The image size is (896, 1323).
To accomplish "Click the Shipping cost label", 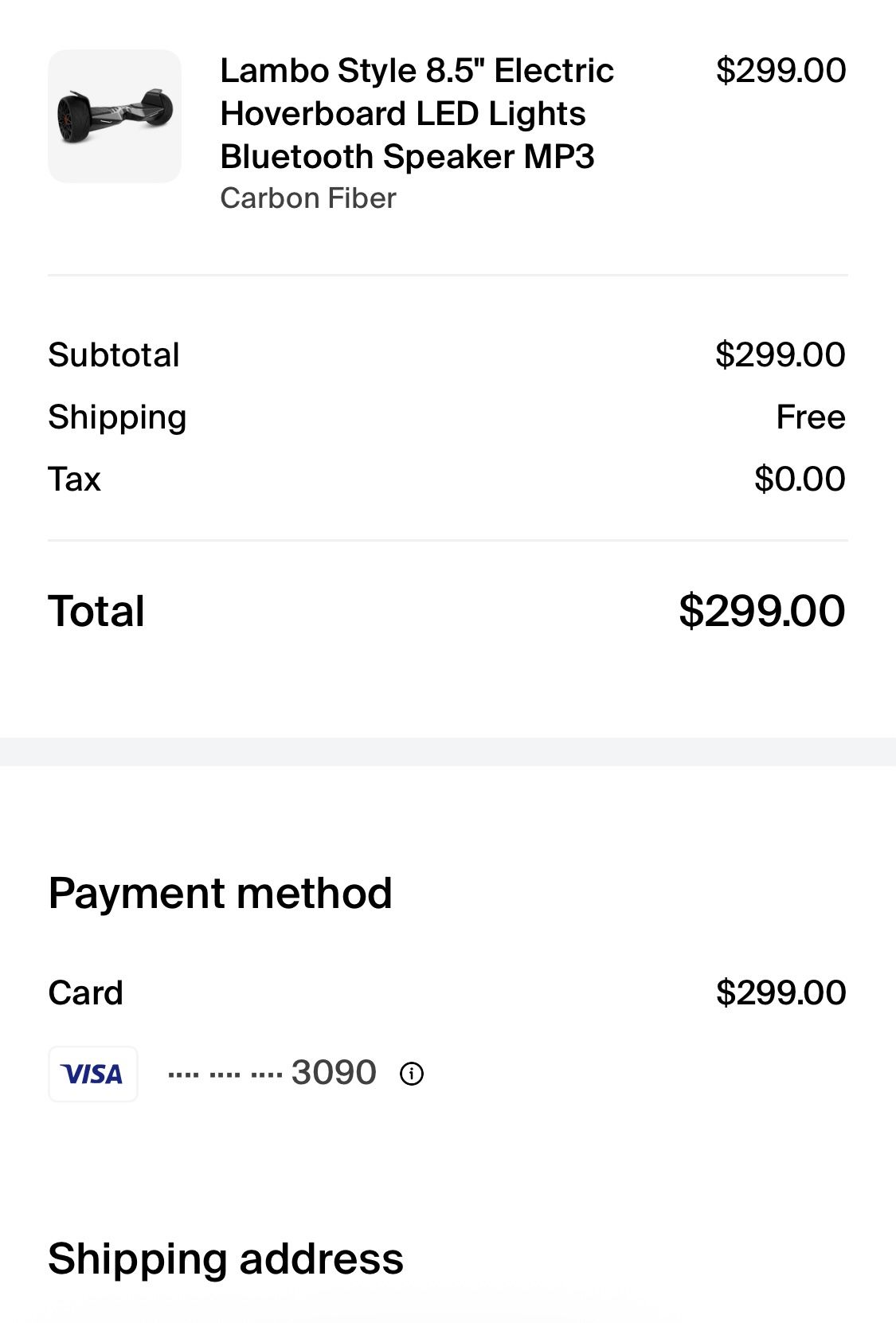I will (117, 417).
